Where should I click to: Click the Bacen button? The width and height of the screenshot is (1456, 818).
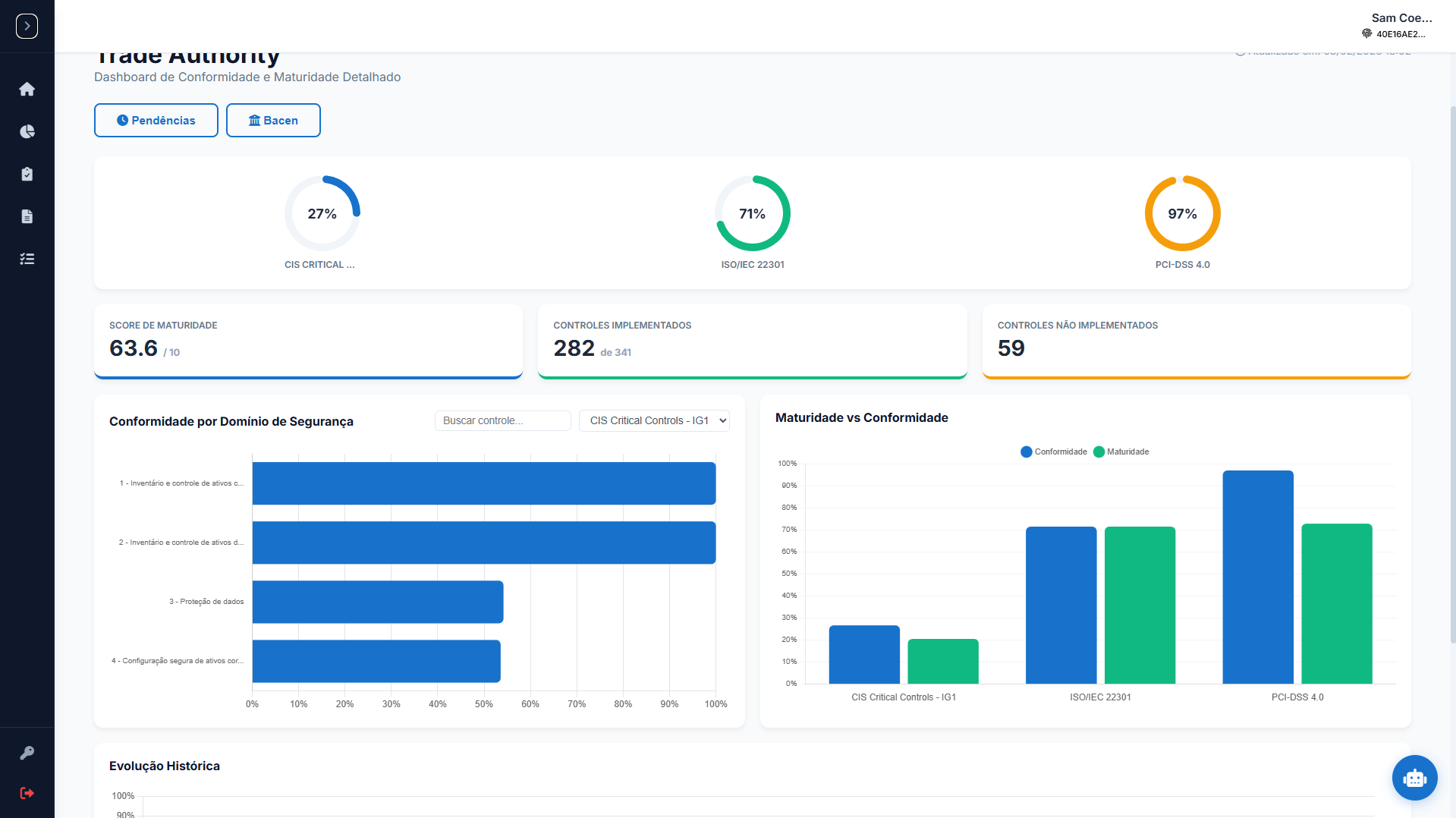point(273,121)
